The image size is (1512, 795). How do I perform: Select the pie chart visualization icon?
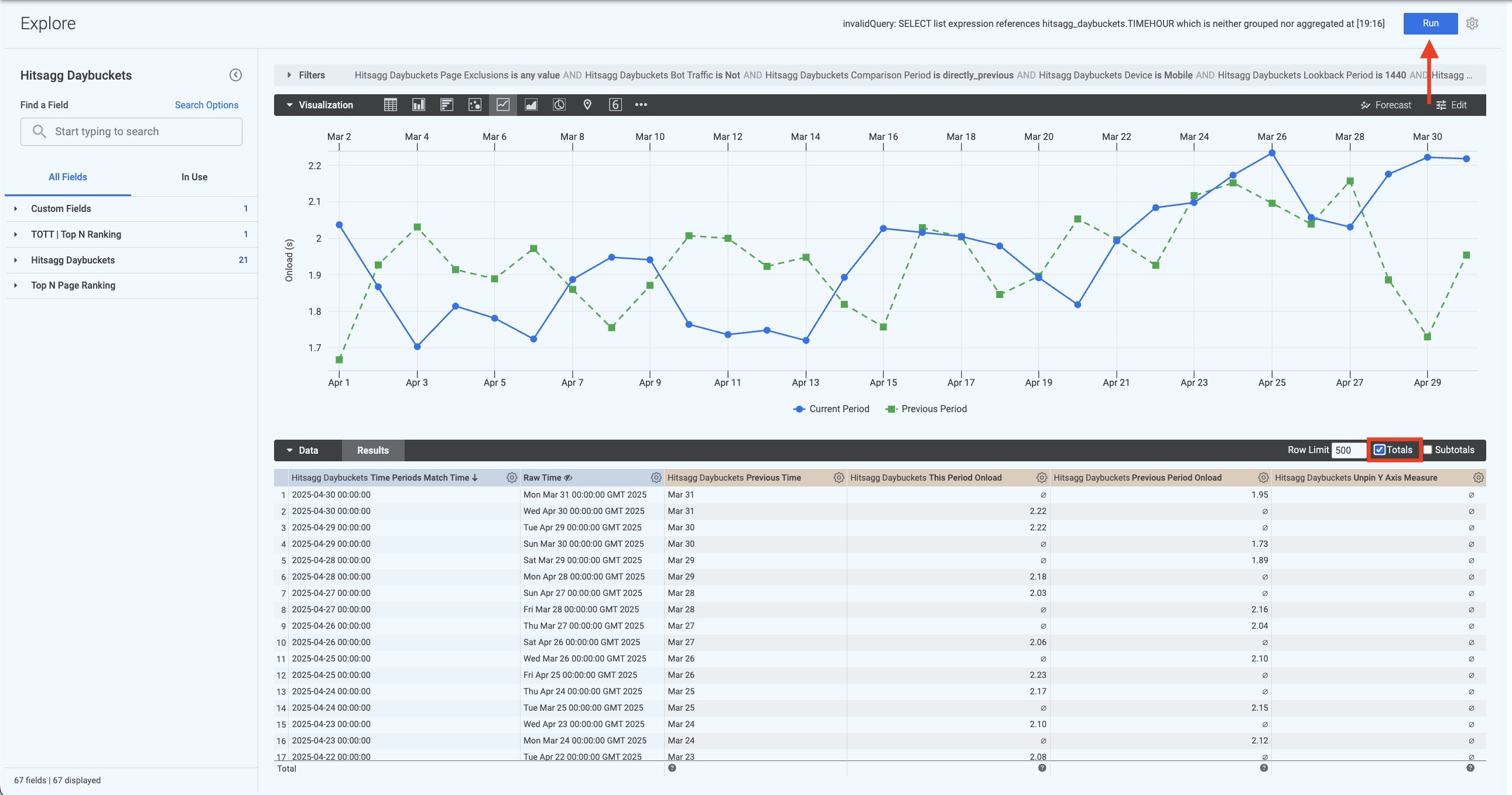click(x=559, y=105)
